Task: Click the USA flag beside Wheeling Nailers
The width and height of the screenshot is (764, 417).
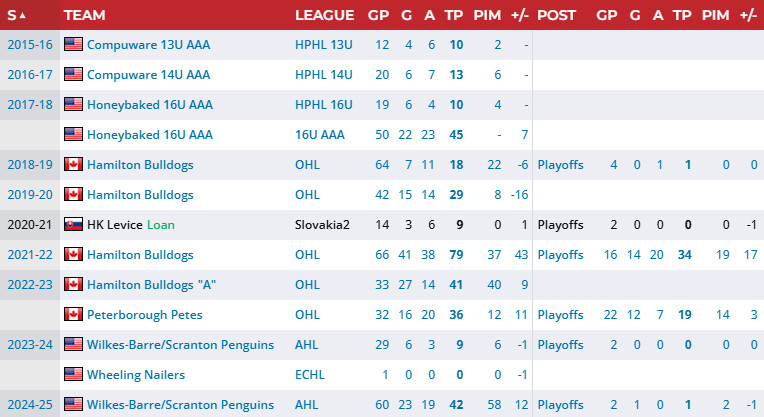Action: point(73,375)
